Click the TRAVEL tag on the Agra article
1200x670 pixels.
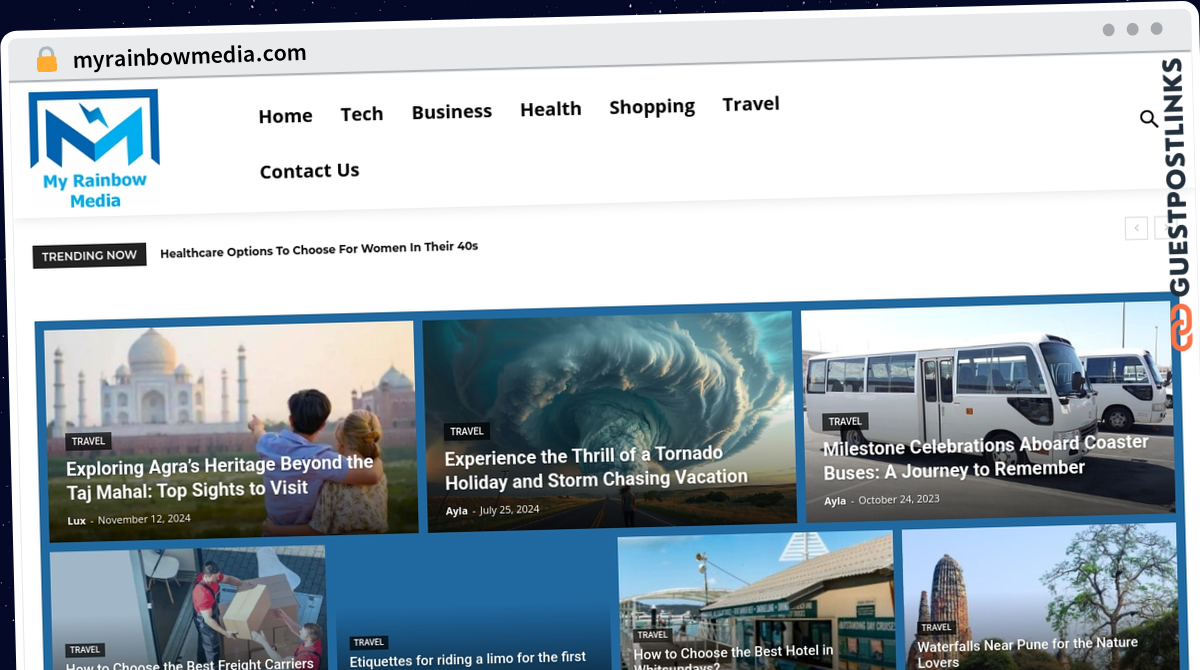[x=89, y=441]
